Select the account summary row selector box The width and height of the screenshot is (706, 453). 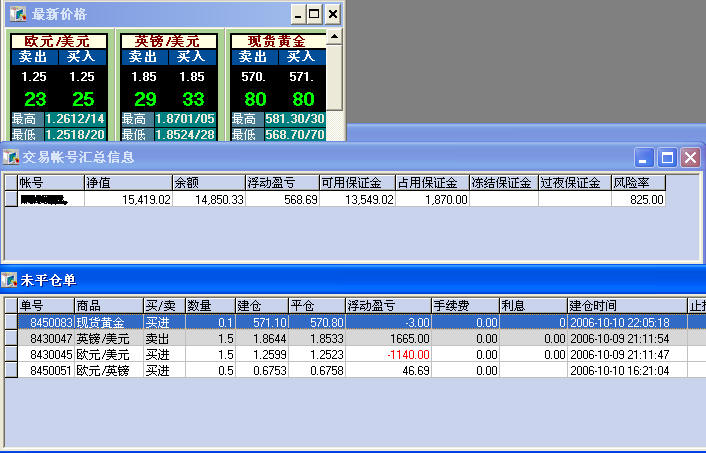pos(11,199)
